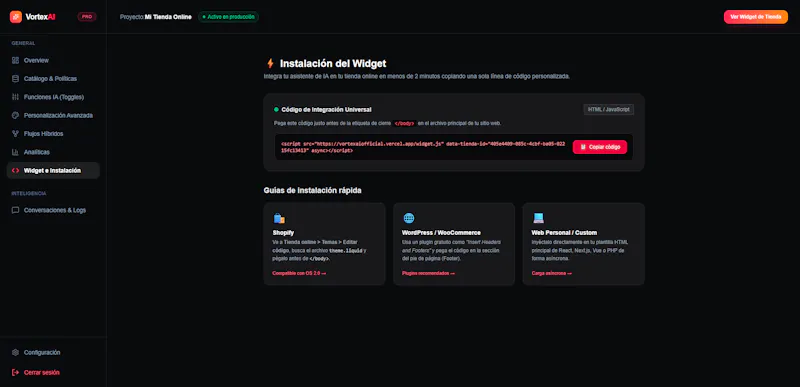Click the Activo en producción status badge
Image resolution: width=800 pixels, height=387 pixels.
228,17
